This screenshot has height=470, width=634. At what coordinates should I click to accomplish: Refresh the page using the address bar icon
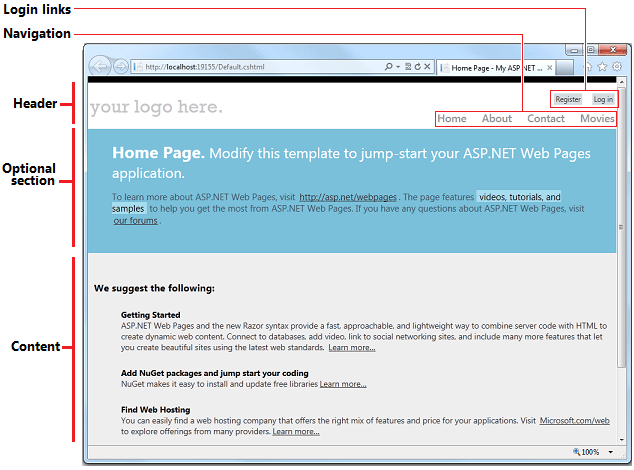click(416, 67)
